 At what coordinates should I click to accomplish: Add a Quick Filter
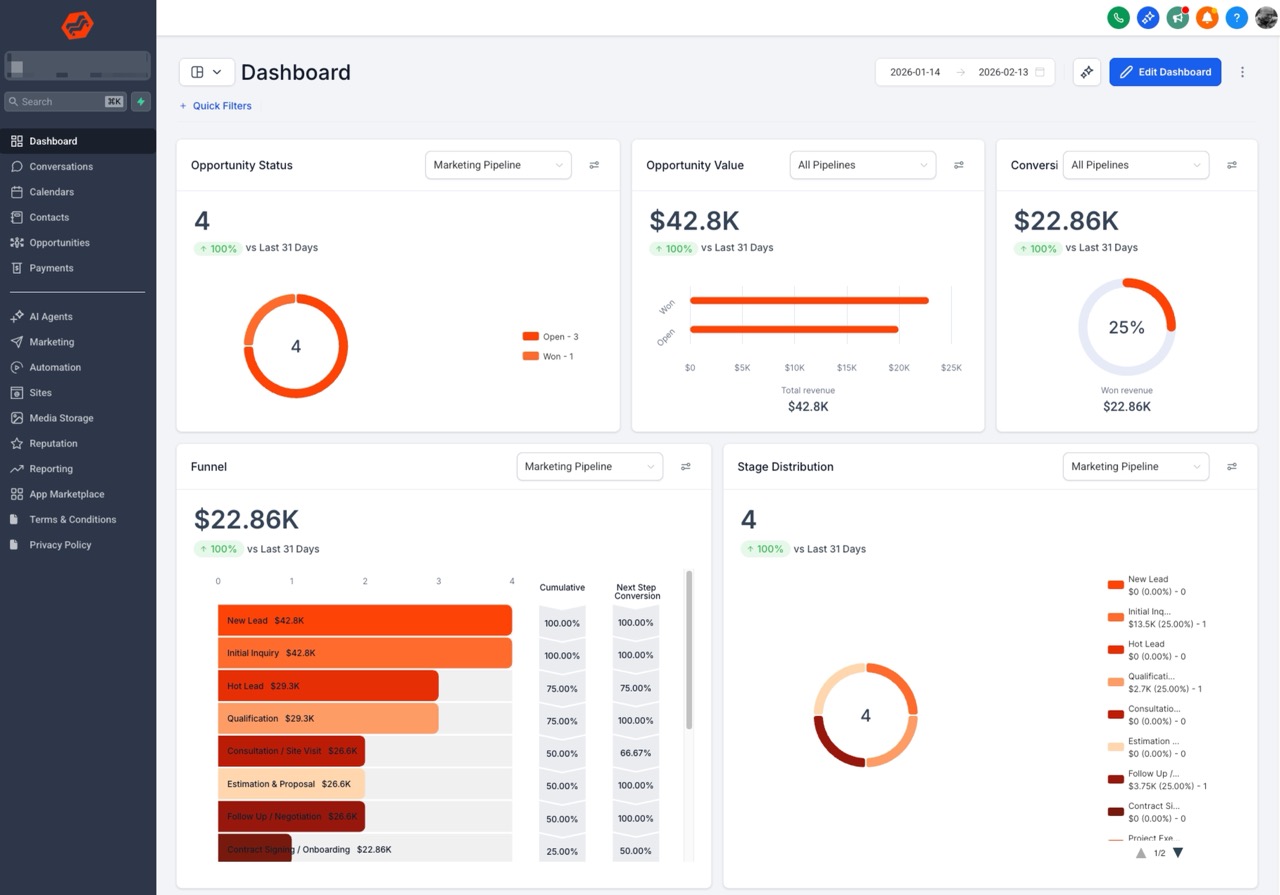215,105
